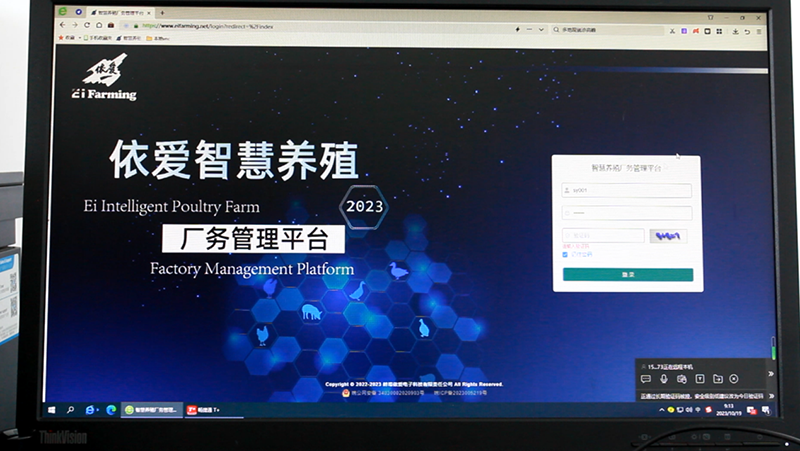The width and height of the screenshot is (800, 451).
Task: Click the password input field
Action: (x=627, y=213)
